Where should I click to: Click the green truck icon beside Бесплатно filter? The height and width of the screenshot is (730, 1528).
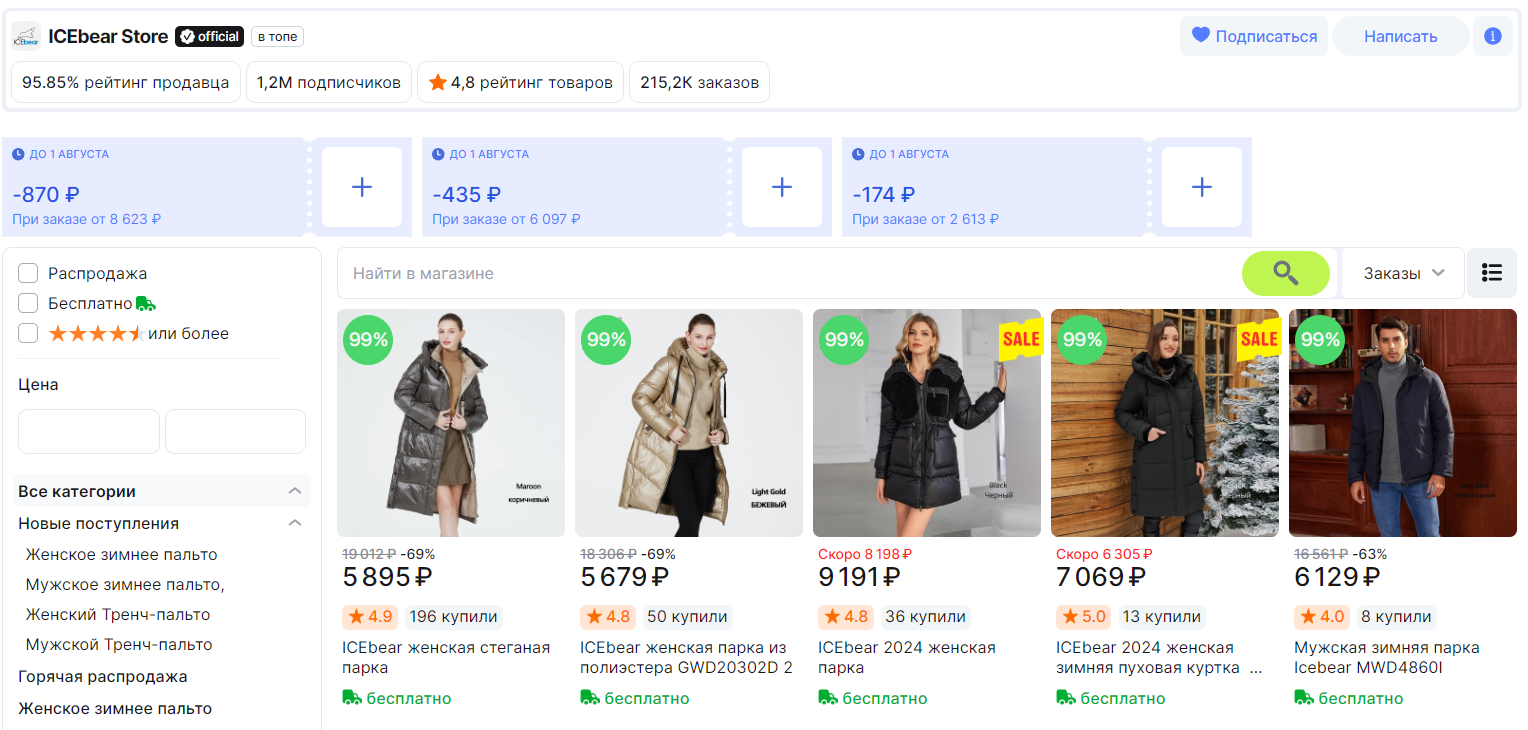point(146,303)
